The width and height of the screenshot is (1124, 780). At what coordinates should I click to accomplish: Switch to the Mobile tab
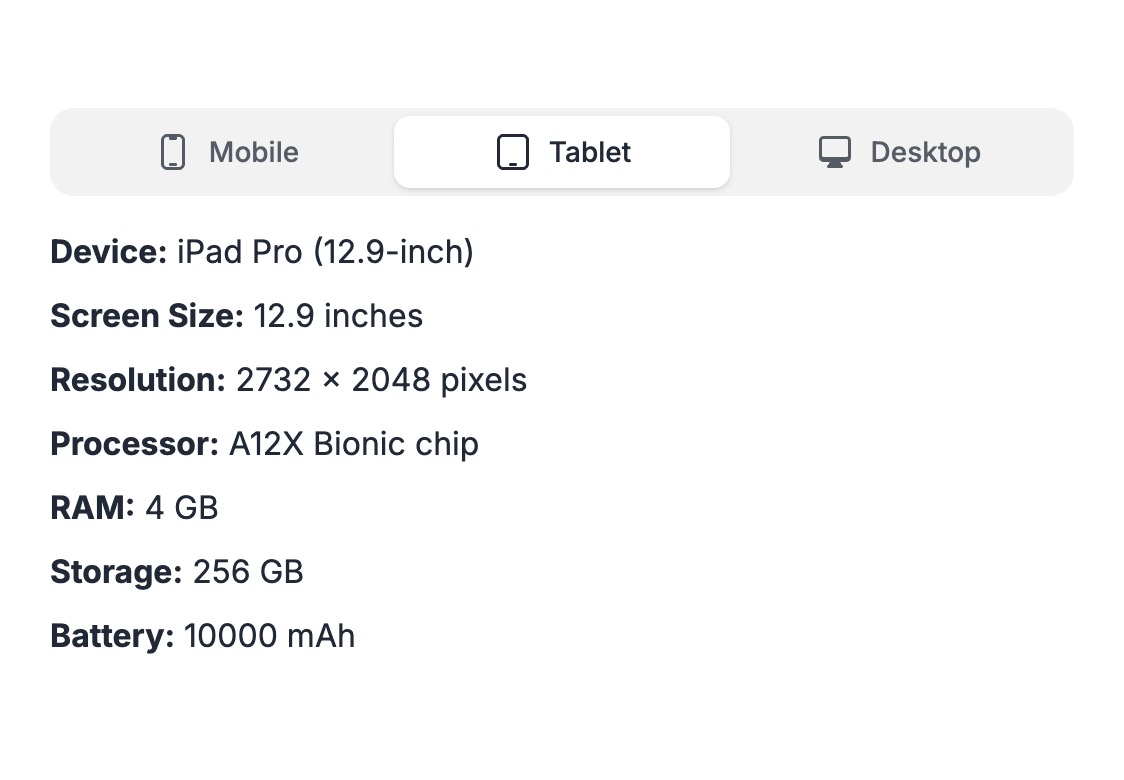(253, 152)
